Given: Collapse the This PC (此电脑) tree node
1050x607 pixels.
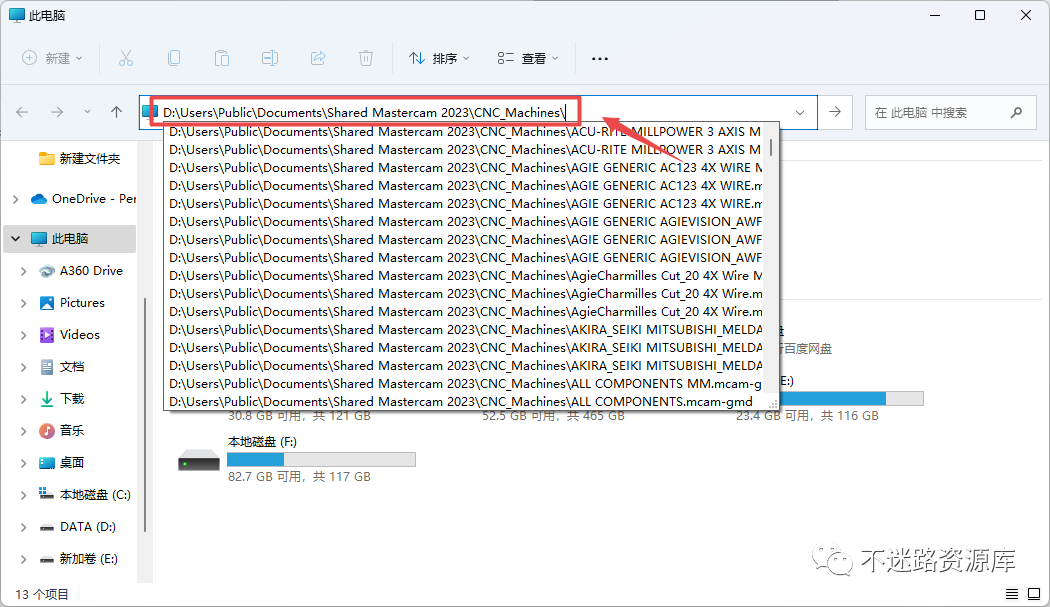Looking at the screenshot, I should pos(15,239).
